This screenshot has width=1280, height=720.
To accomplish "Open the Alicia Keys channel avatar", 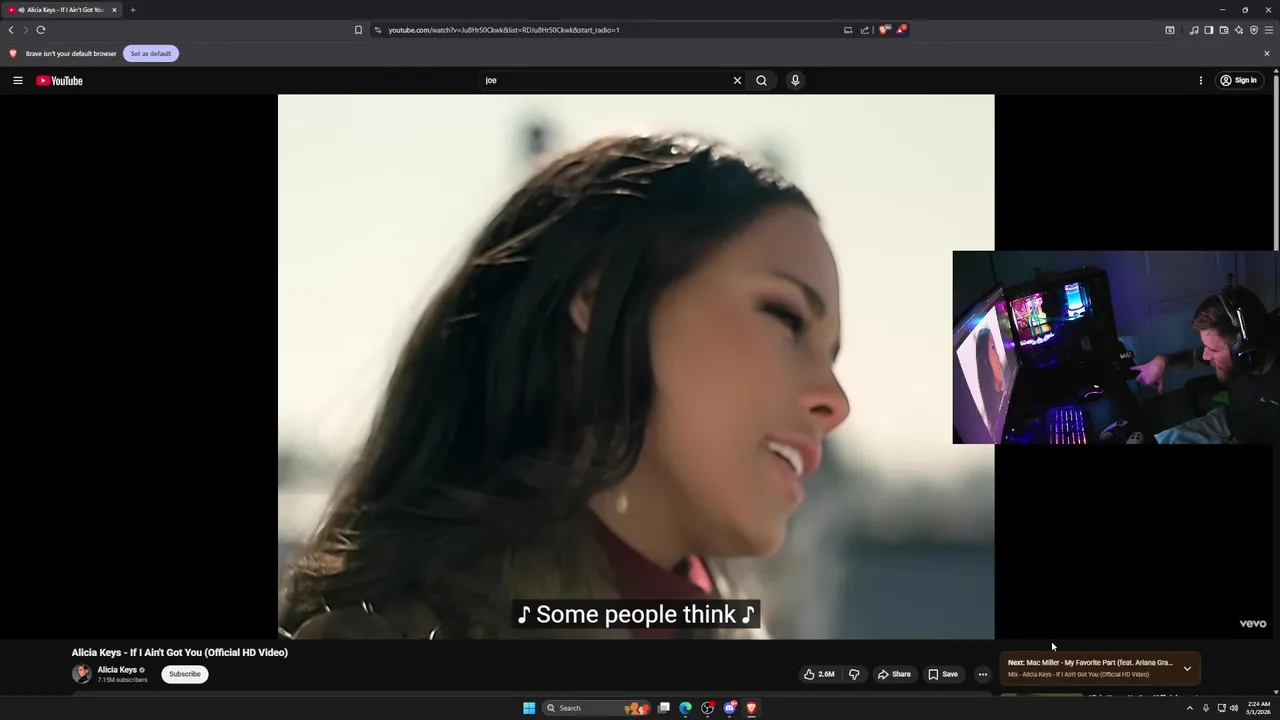I will point(81,674).
